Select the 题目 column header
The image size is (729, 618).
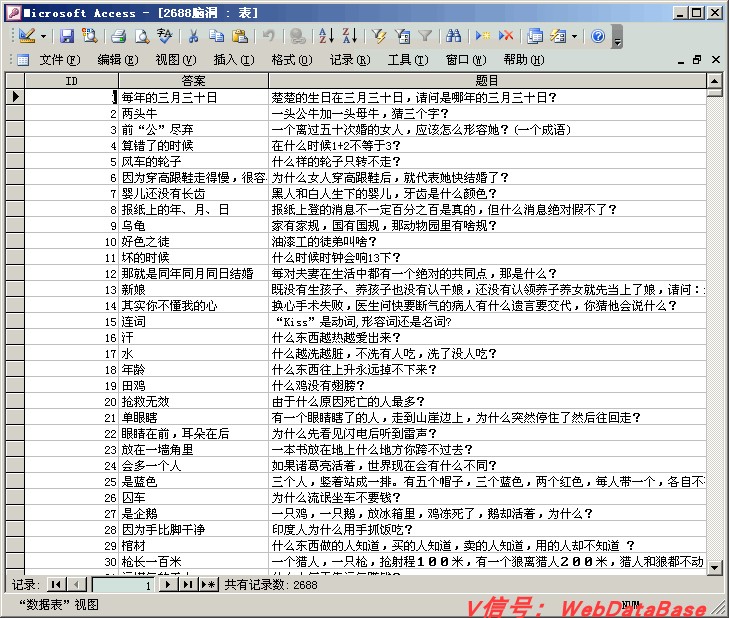coord(487,81)
